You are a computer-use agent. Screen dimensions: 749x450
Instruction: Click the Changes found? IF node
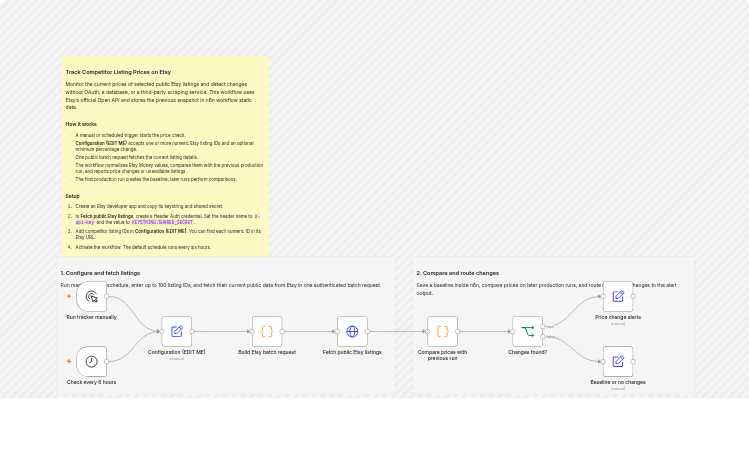point(527,331)
